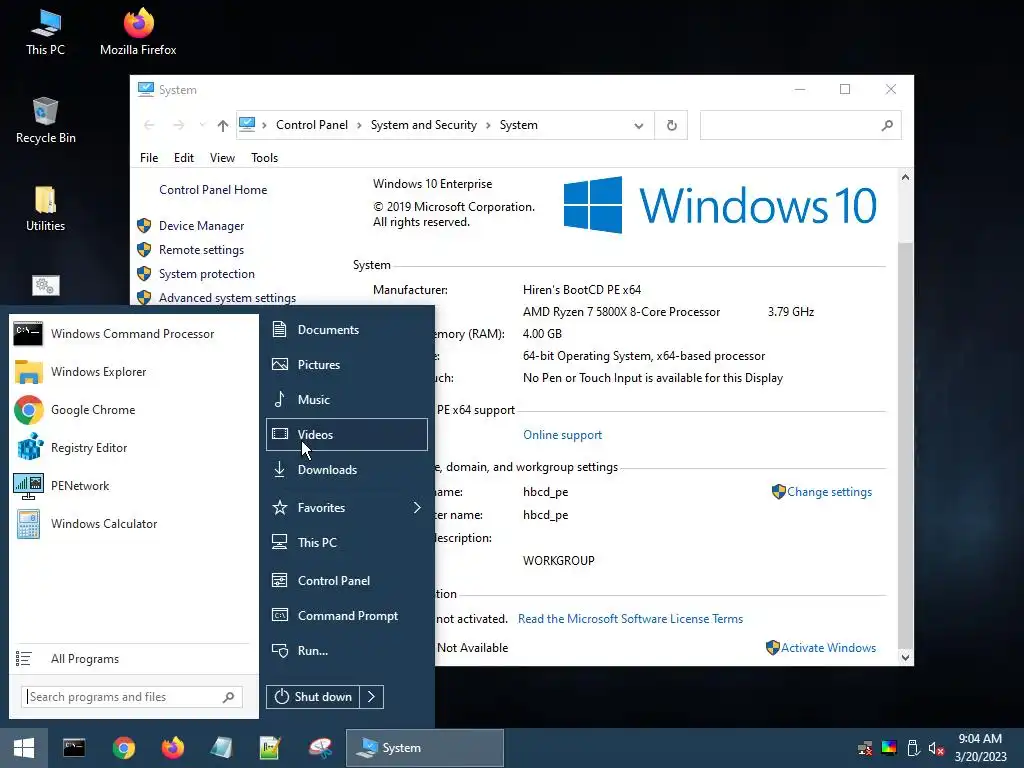Screen dimensions: 1024x768
Task: Expand breadcrumb arrow after System and Security
Action: tap(488, 125)
